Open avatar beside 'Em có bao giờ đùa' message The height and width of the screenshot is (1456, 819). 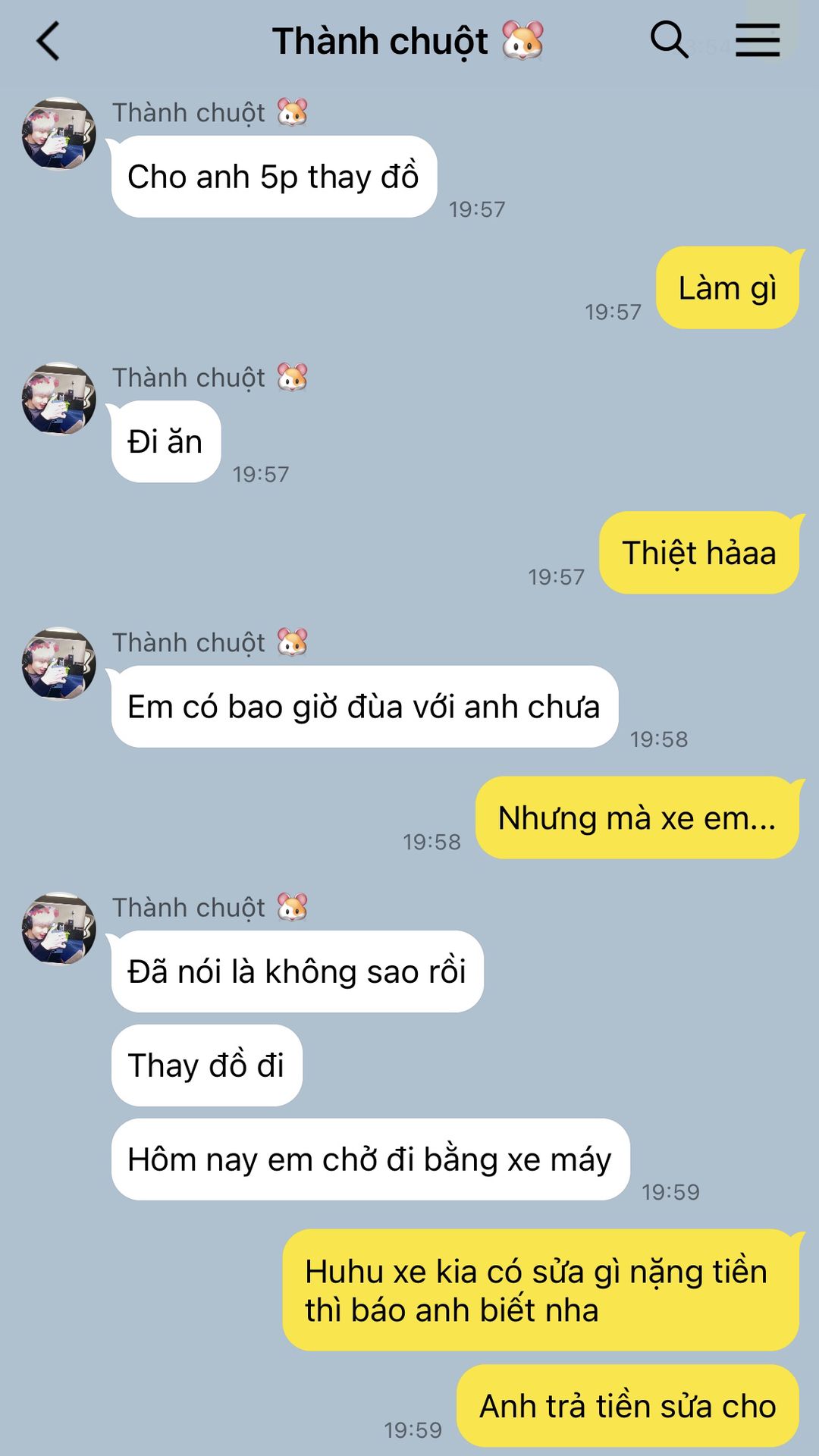59,664
